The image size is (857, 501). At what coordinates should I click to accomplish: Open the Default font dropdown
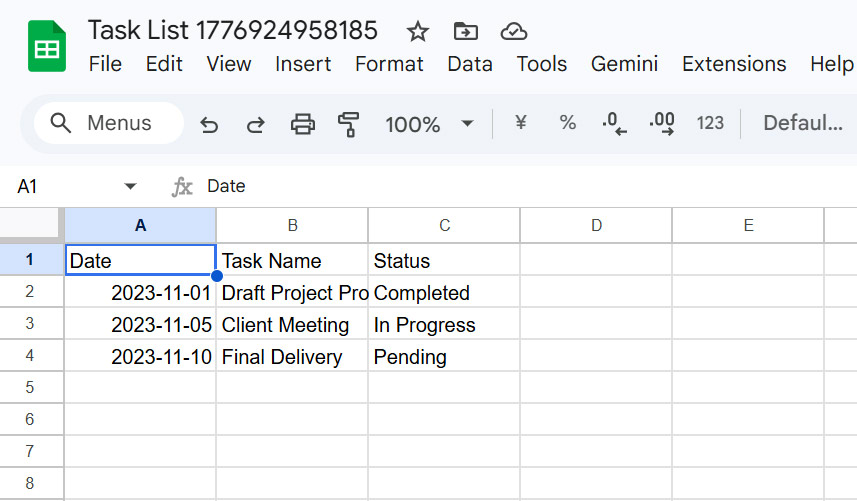click(x=802, y=123)
